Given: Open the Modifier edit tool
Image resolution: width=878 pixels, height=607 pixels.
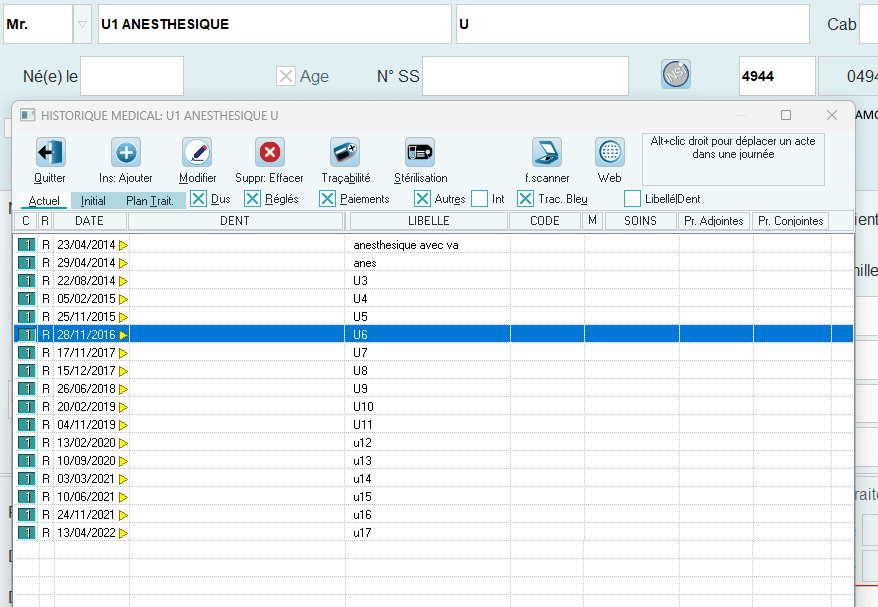Looking at the screenshot, I should [197, 153].
